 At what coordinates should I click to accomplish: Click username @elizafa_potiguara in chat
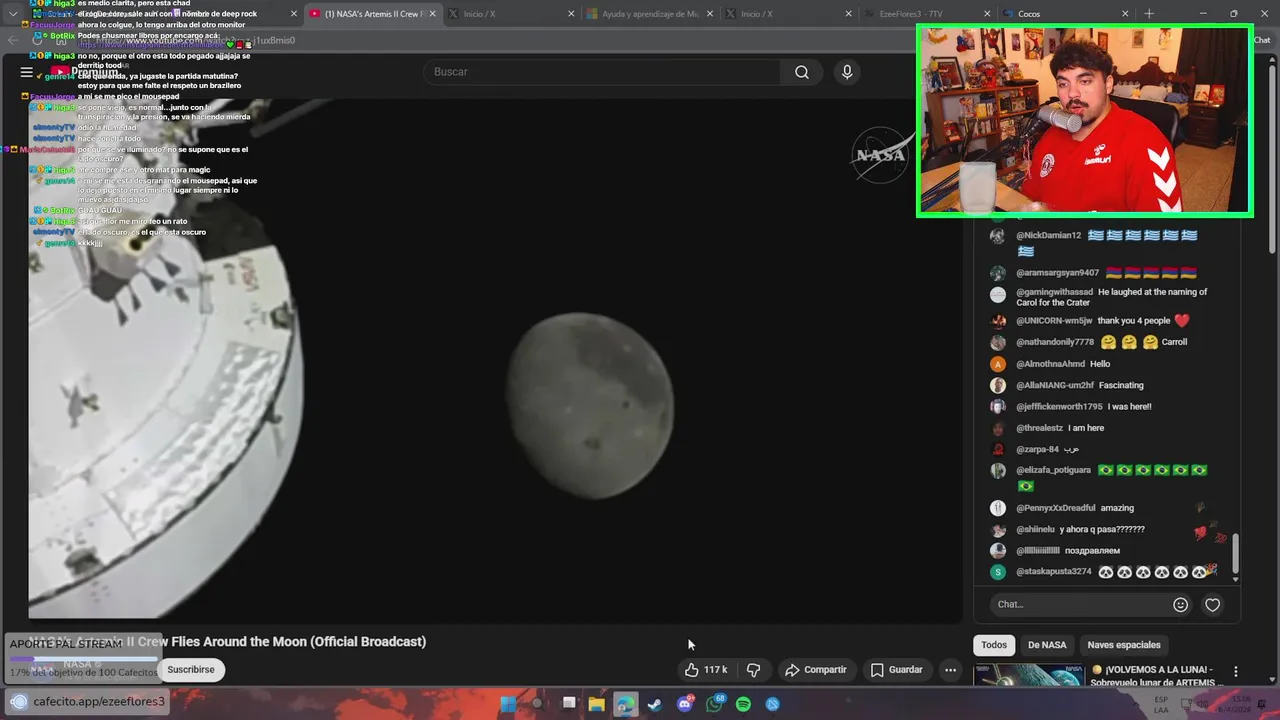click(1053, 470)
